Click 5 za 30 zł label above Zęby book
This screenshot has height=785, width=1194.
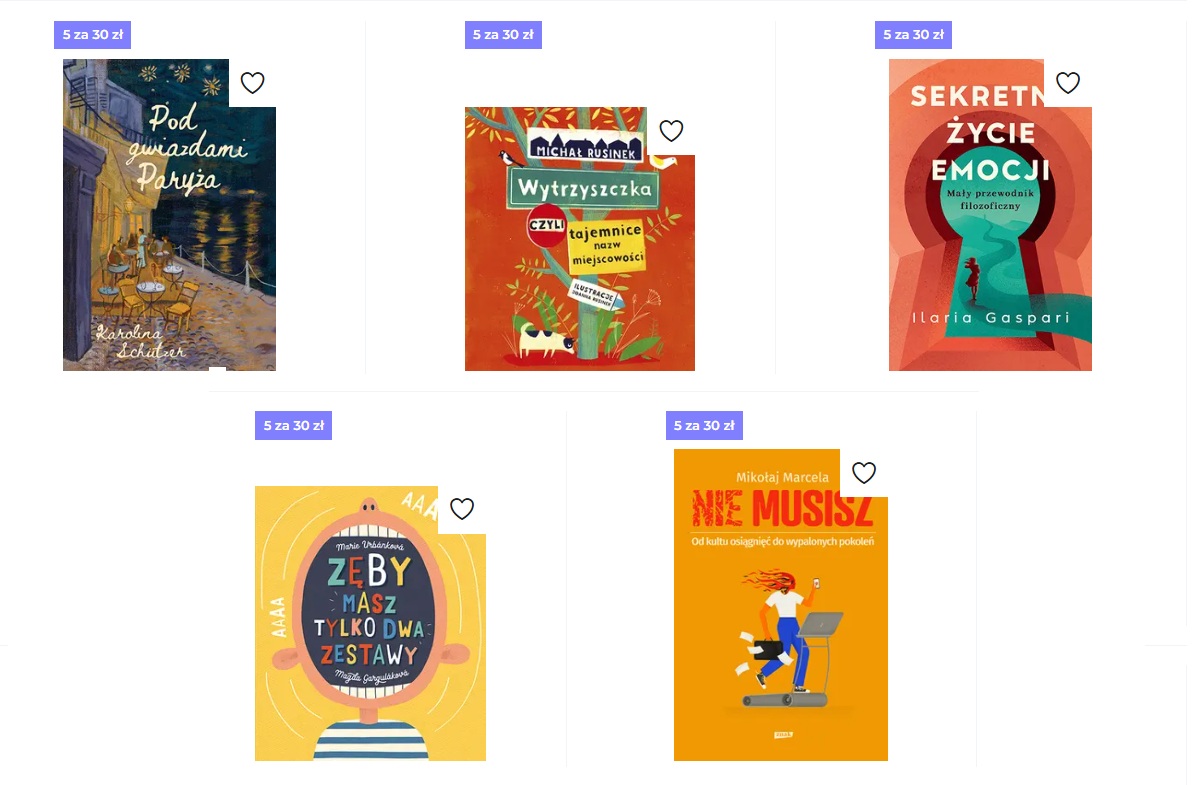(x=293, y=425)
